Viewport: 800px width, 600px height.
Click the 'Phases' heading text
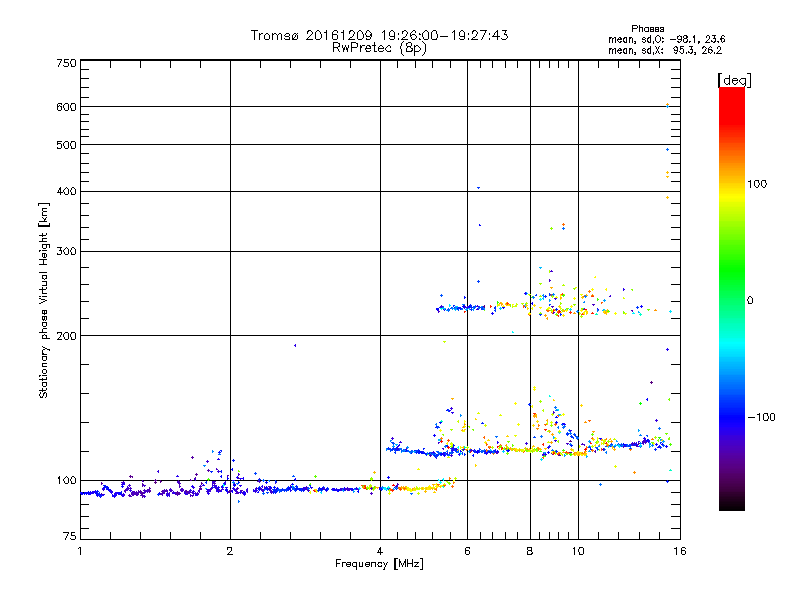pos(647,29)
